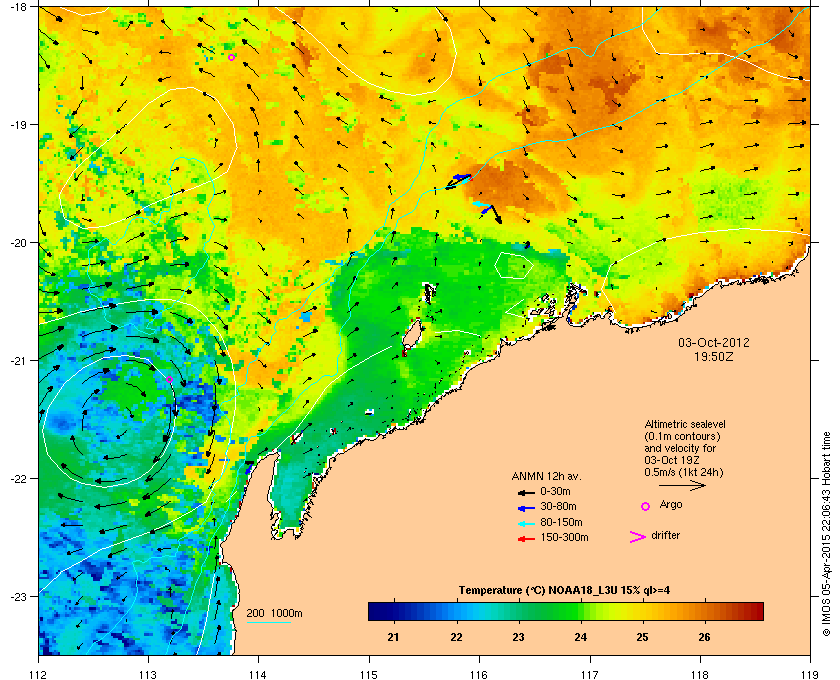Screen dimensions: 840x680
Task: Click the '30-80m' depth label
Action: [558, 506]
